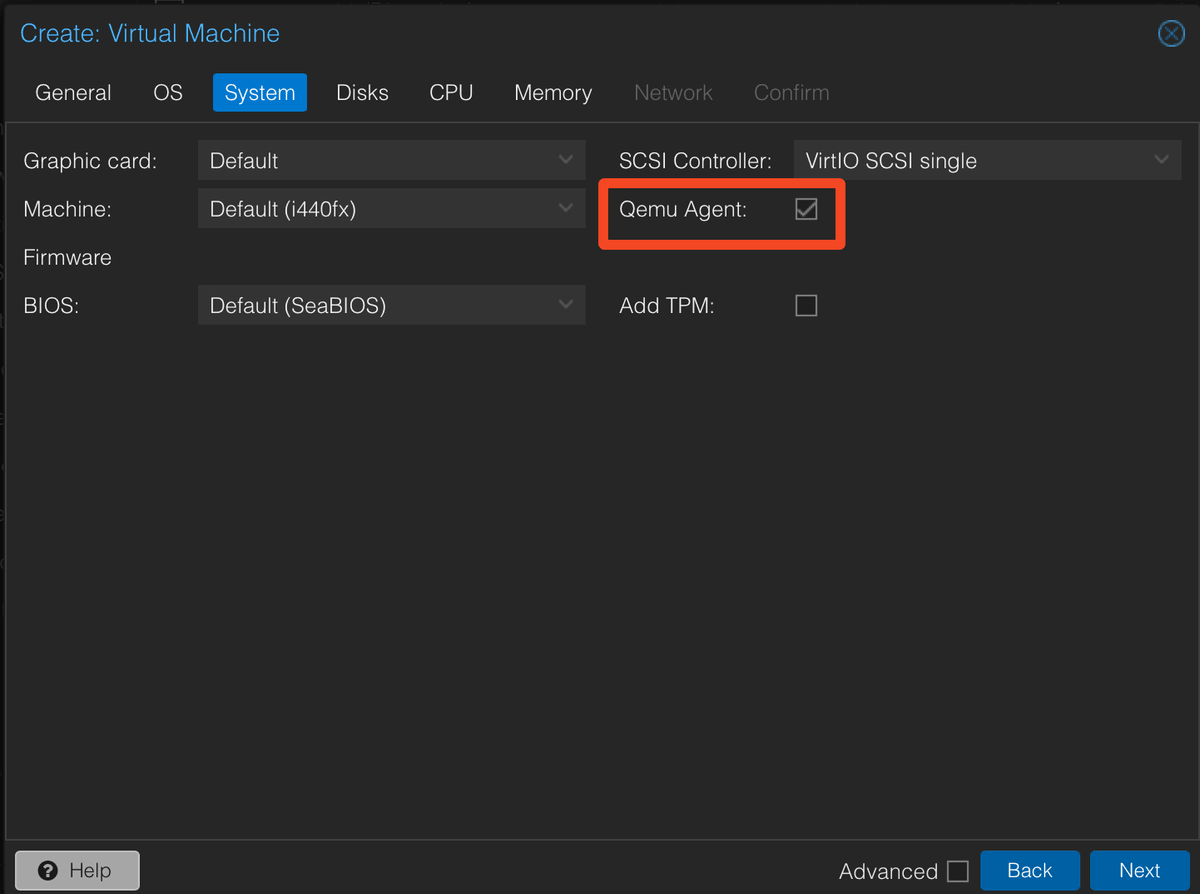The width and height of the screenshot is (1200, 894).
Task: Toggle the Qemu Agent checkbox
Action: tap(806, 209)
